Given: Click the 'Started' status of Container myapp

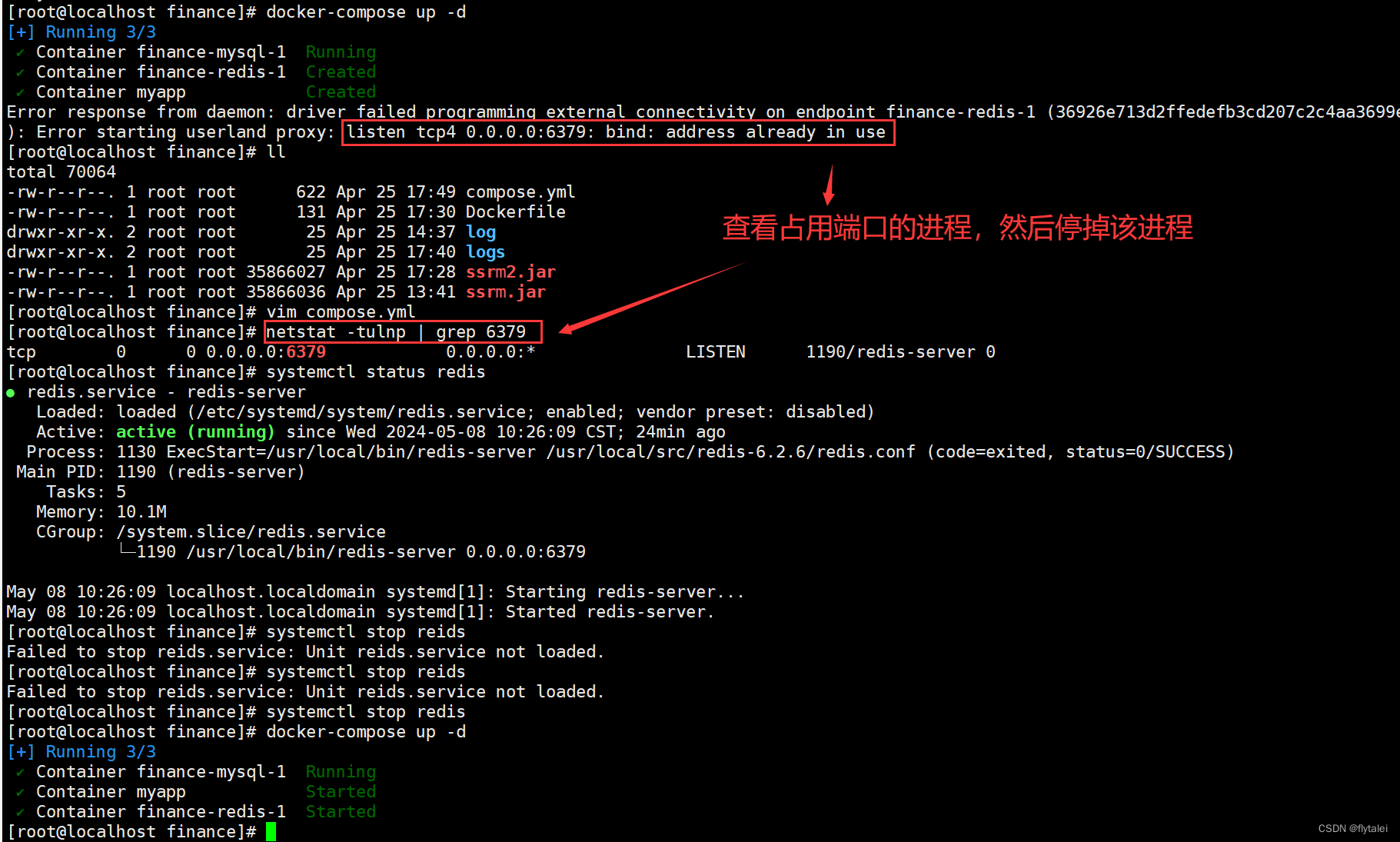Looking at the screenshot, I should coord(341,792).
